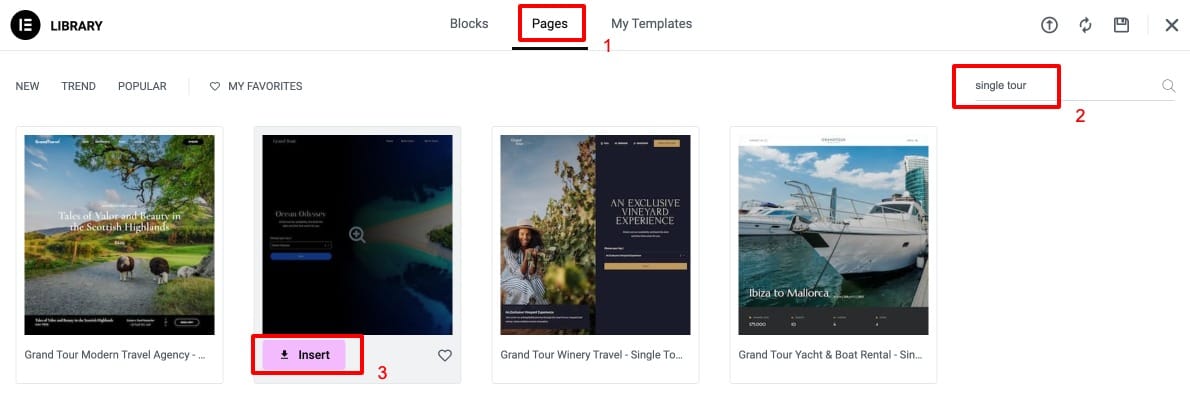1190x415 pixels.
Task: Click the upload template icon
Action: pyautogui.click(x=1049, y=25)
